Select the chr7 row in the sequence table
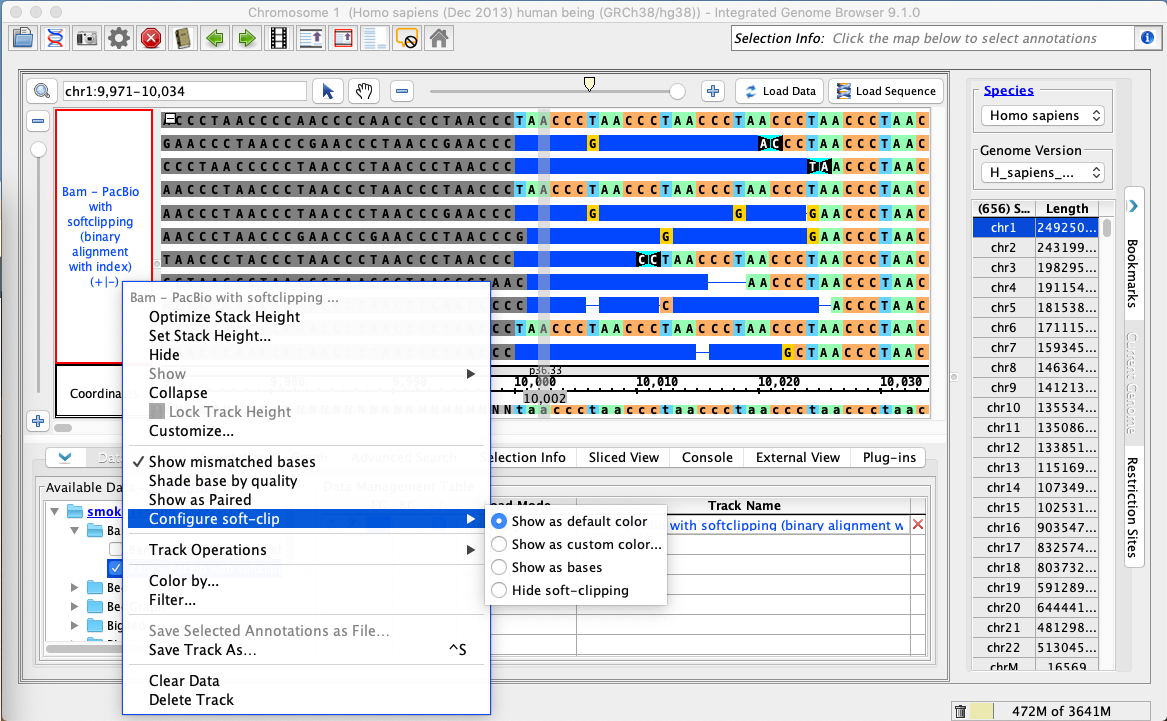 click(x=1035, y=347)
